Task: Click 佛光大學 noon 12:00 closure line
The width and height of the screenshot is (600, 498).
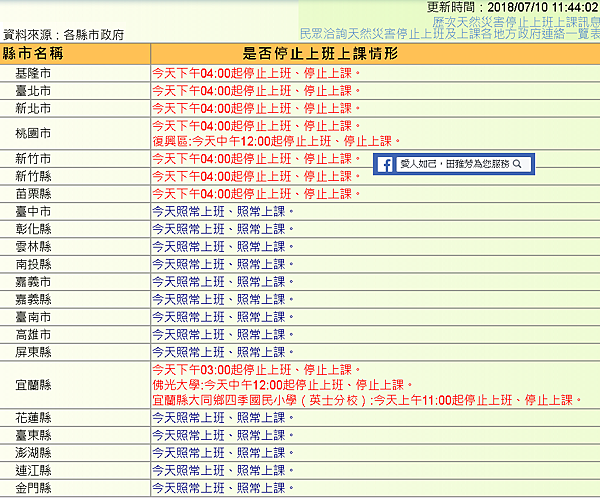Action: (x=282, y=385)
